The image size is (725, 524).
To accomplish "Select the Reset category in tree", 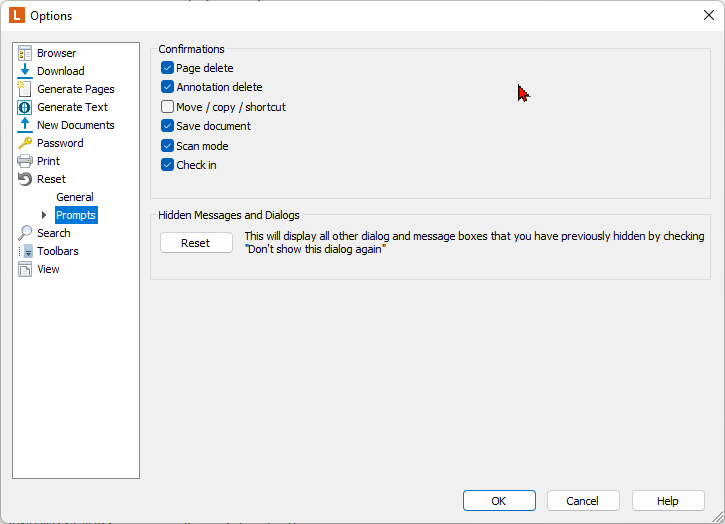I will pyautogui.click(x=51, y=179).
